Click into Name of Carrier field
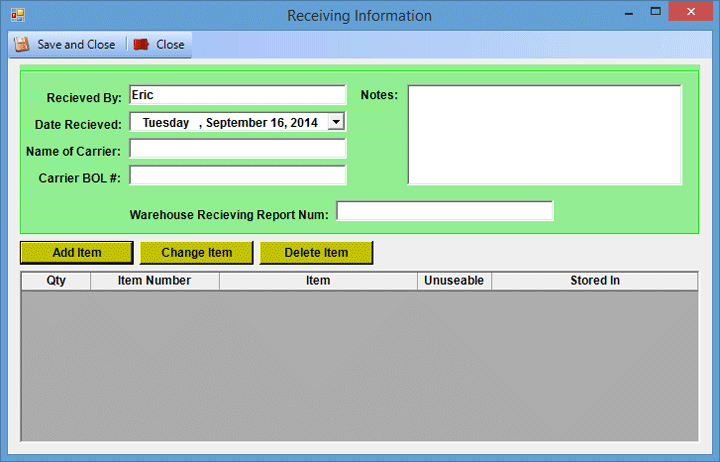The width and height of the screenshot is (720, 462). 237,149
